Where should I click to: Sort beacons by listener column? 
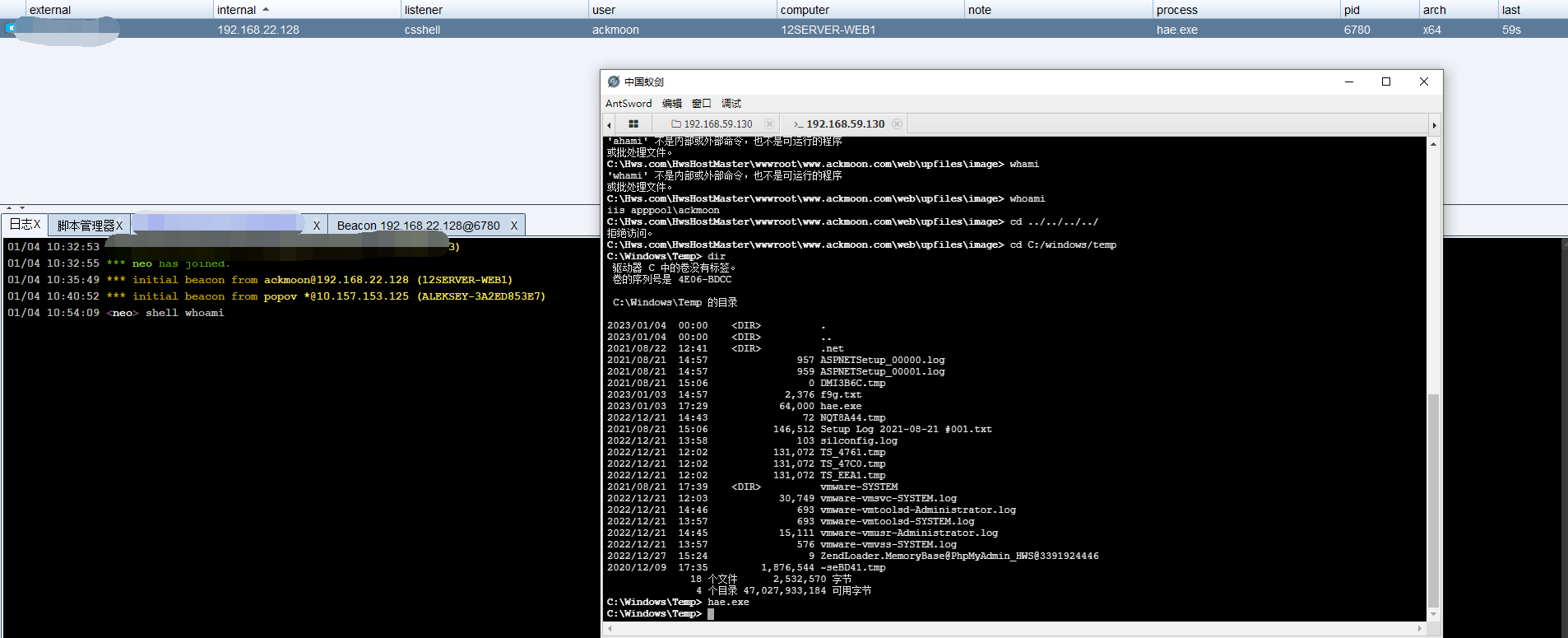tap(494, 10)
